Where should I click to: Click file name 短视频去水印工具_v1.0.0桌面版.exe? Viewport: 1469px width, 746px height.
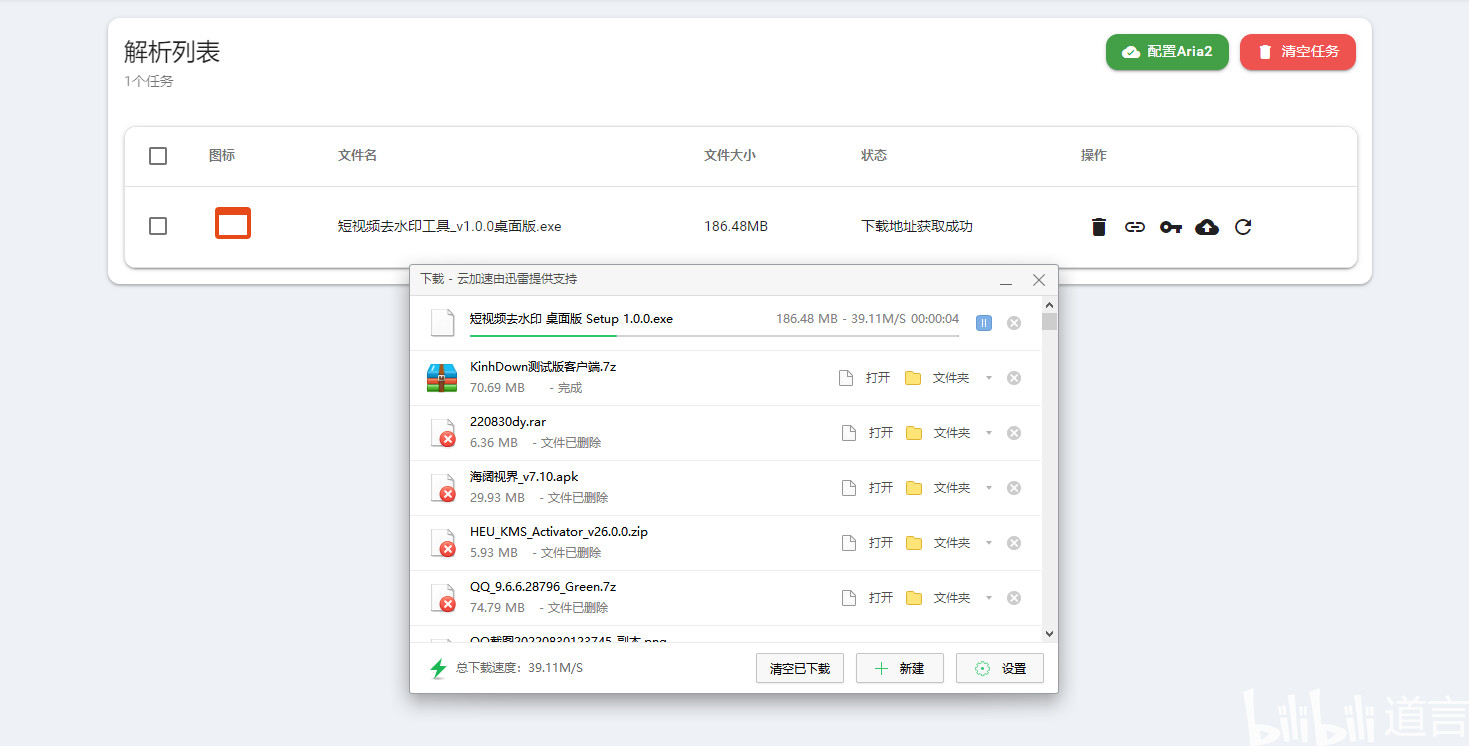click(x=450, y=227)
